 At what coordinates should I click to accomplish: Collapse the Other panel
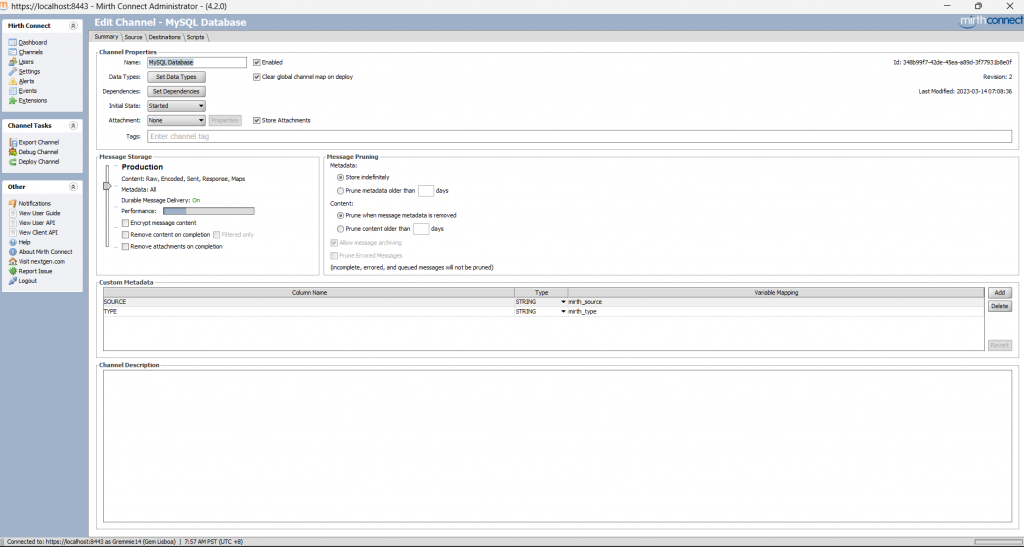(73, 187)
